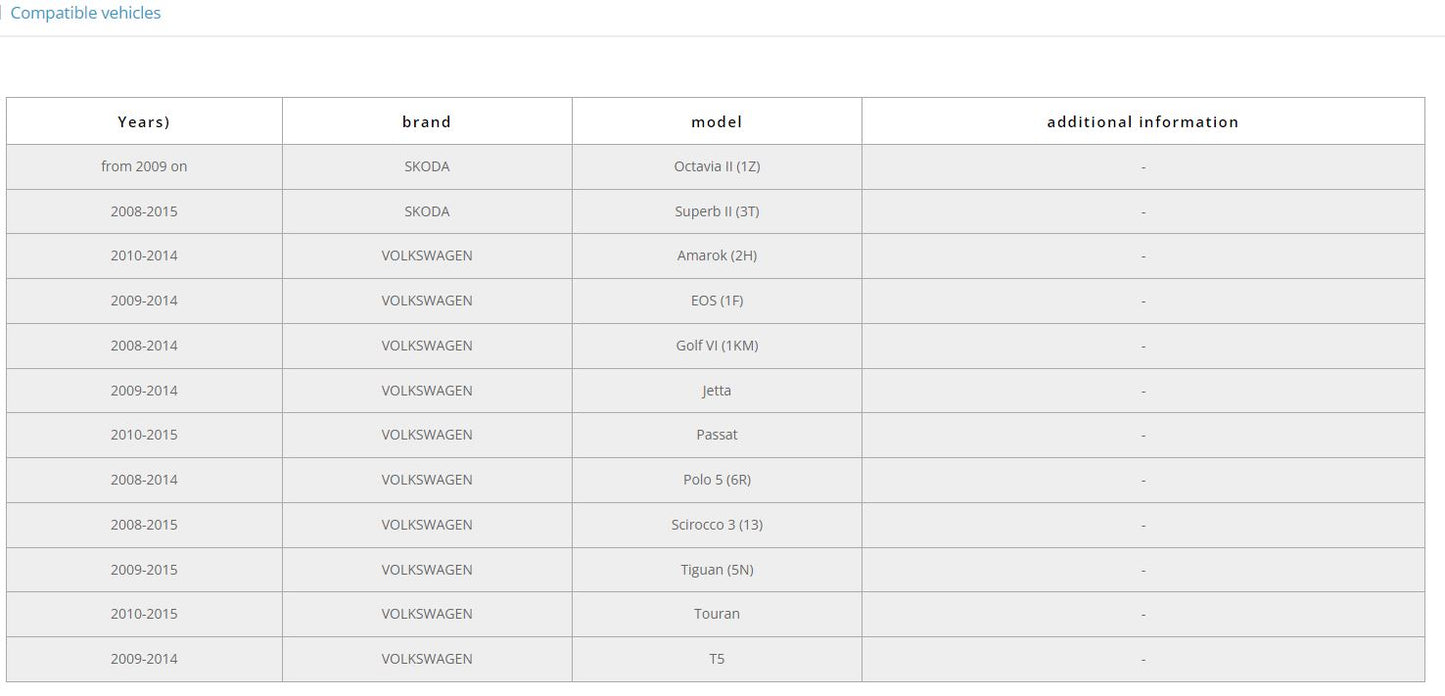Select the Golf VI (1KM) cell
The image size is (1445, 696).
pos(717,346)
